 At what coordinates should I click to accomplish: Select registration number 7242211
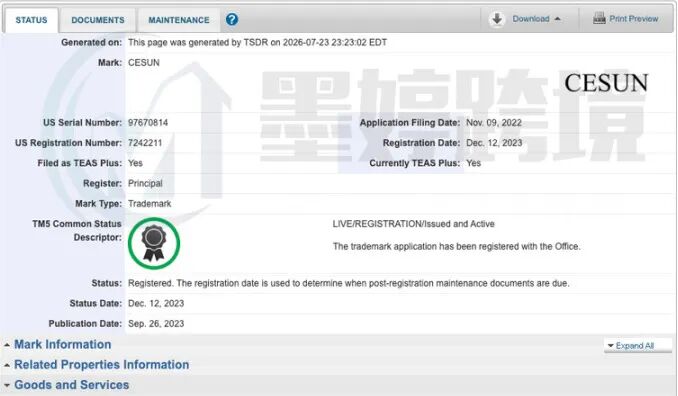point(145,143)
